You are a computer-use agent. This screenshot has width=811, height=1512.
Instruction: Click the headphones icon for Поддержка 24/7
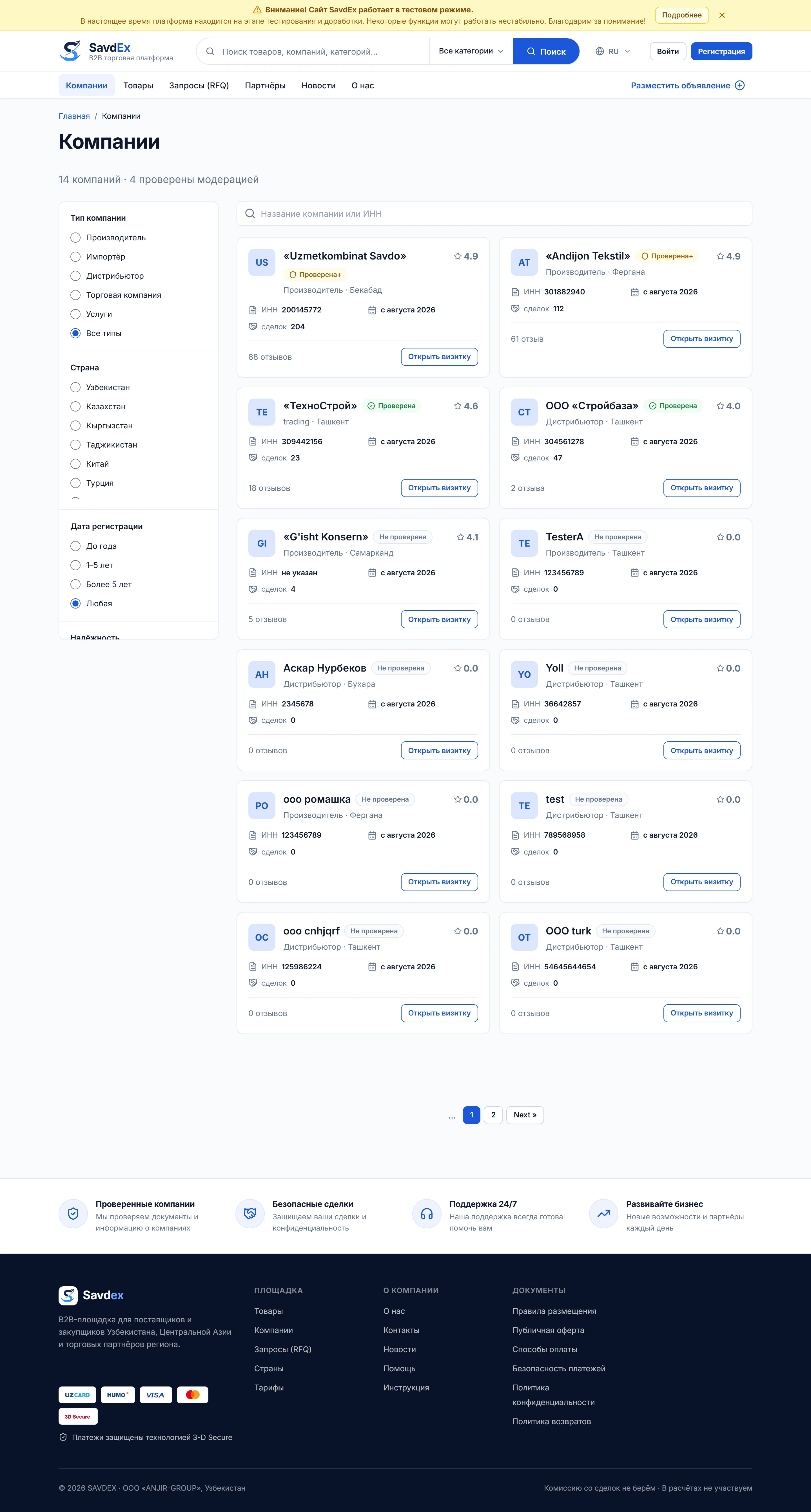[427, 1213]
